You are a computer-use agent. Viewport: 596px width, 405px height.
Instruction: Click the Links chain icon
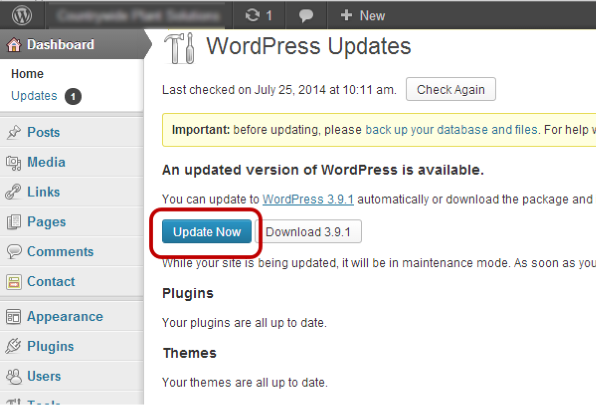(x=13, y=192)
